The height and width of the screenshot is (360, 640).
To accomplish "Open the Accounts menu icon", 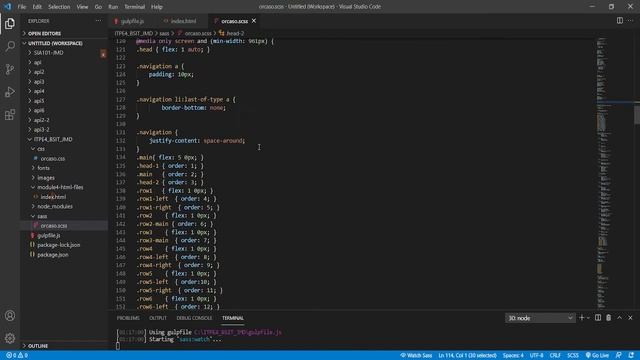I will click(10, 316).
